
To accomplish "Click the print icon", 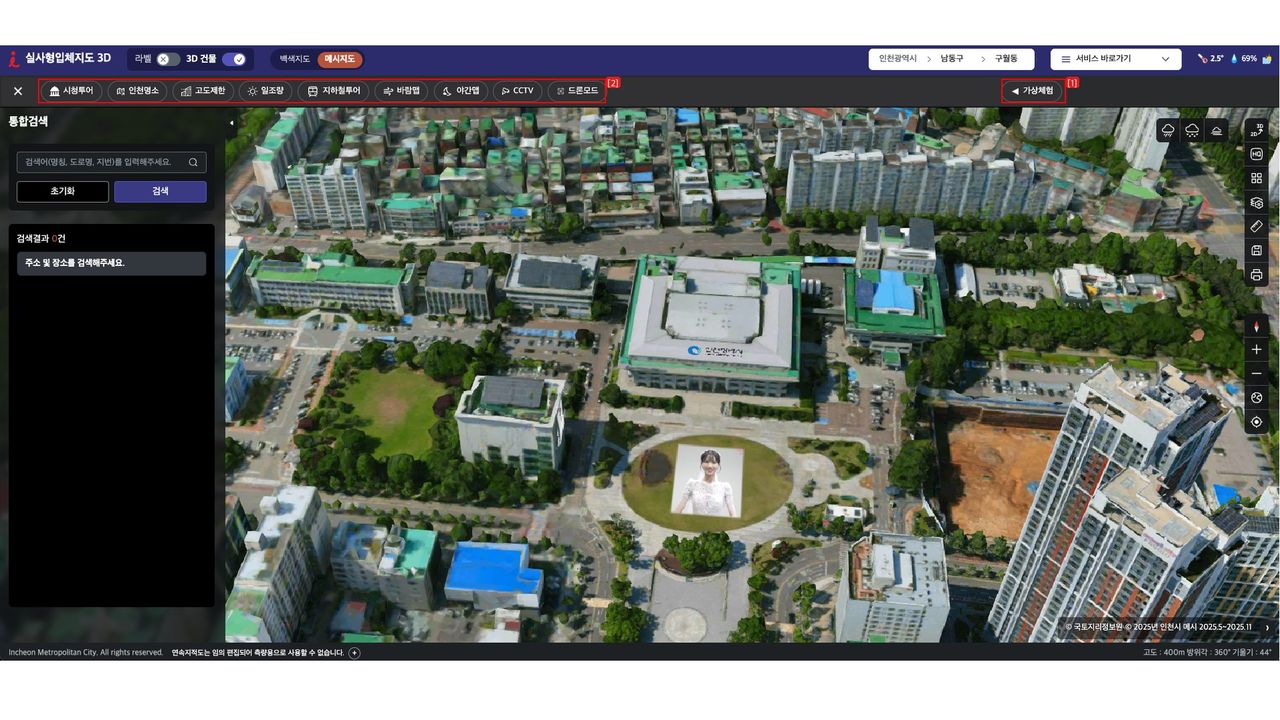I will [1256, 274].
